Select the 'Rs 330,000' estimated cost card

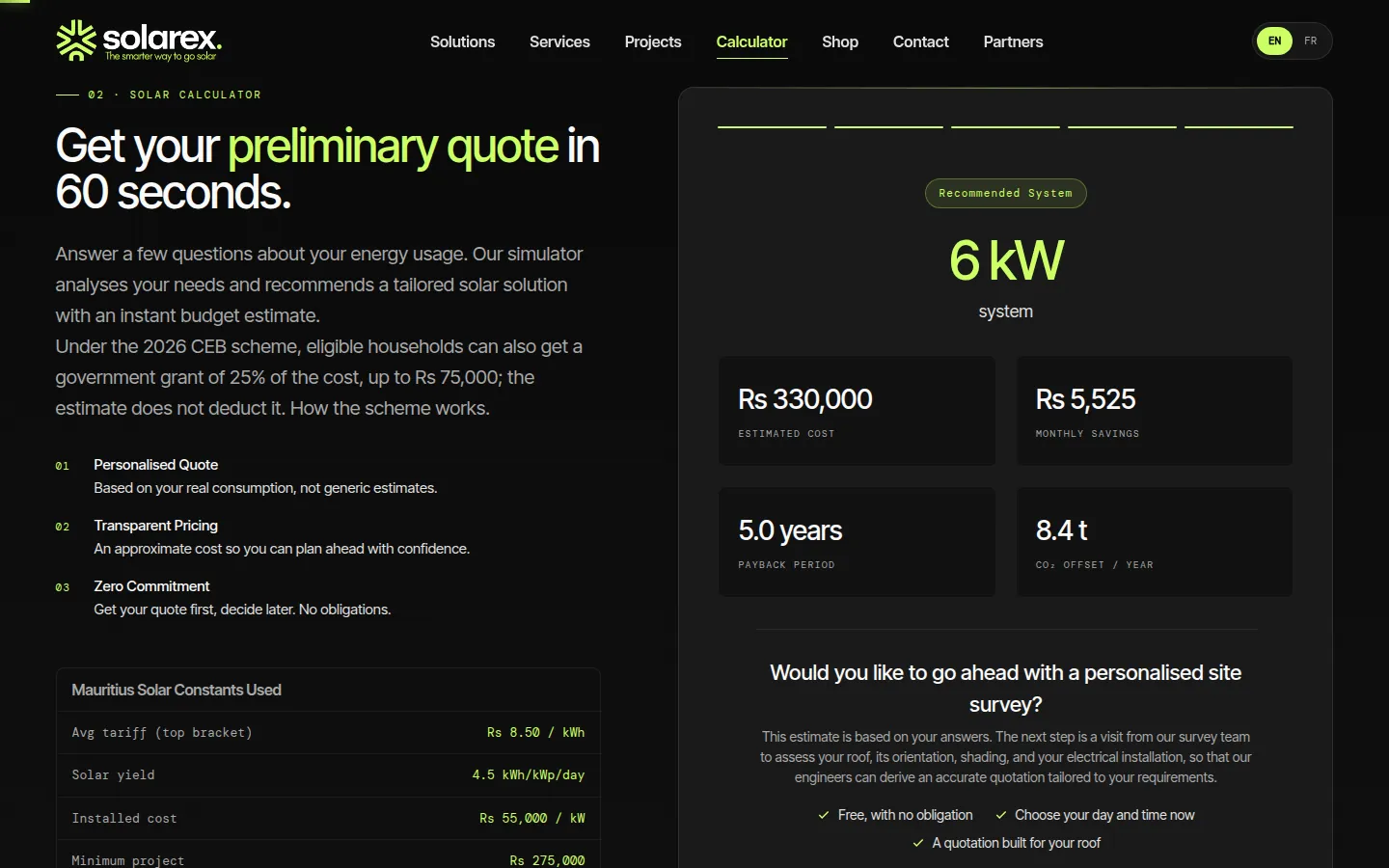click(857, 411)
